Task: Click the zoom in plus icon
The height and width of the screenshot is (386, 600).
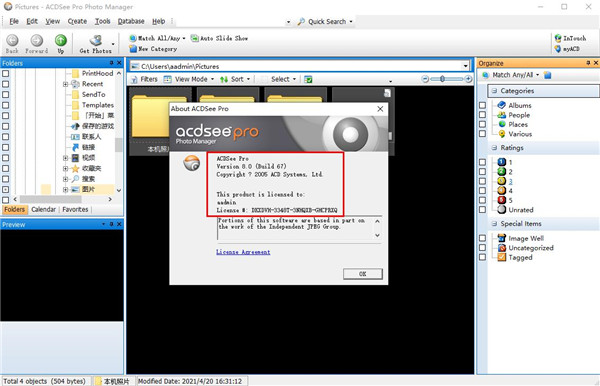Action: (468, 79)
